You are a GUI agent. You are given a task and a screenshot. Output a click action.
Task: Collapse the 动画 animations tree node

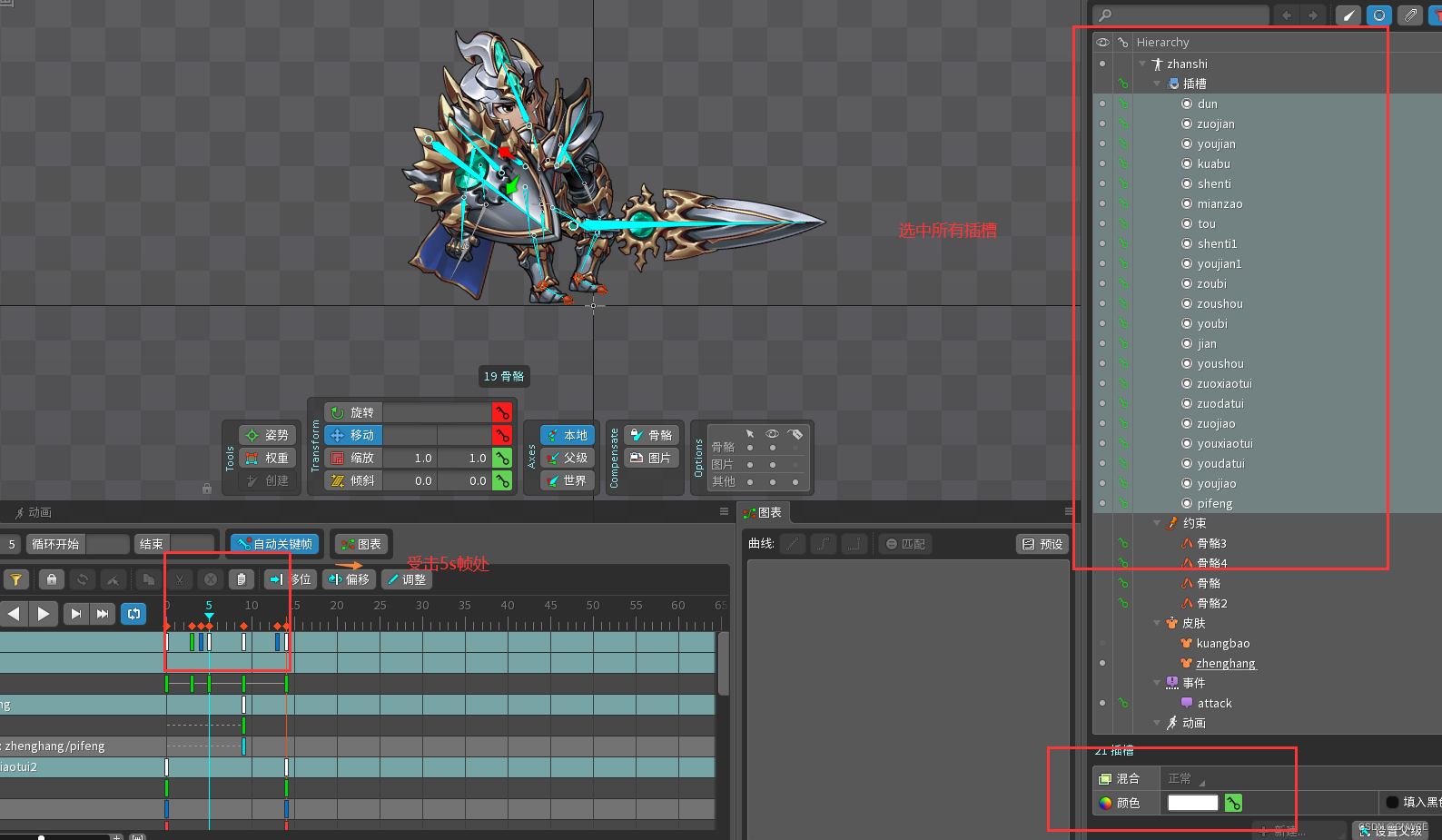click(x=1157, y=723)
